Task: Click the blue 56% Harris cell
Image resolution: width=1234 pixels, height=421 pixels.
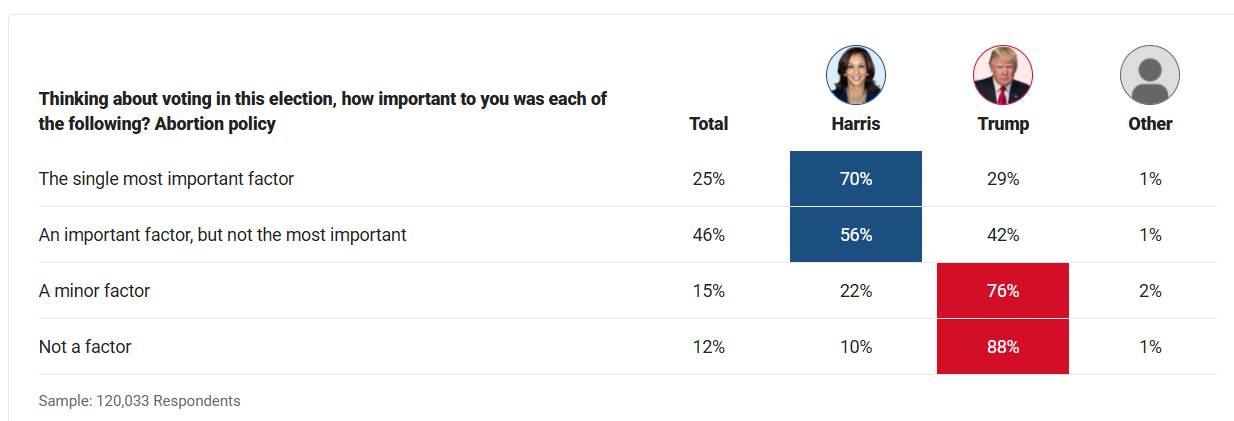Action: [x=856, y=235]
